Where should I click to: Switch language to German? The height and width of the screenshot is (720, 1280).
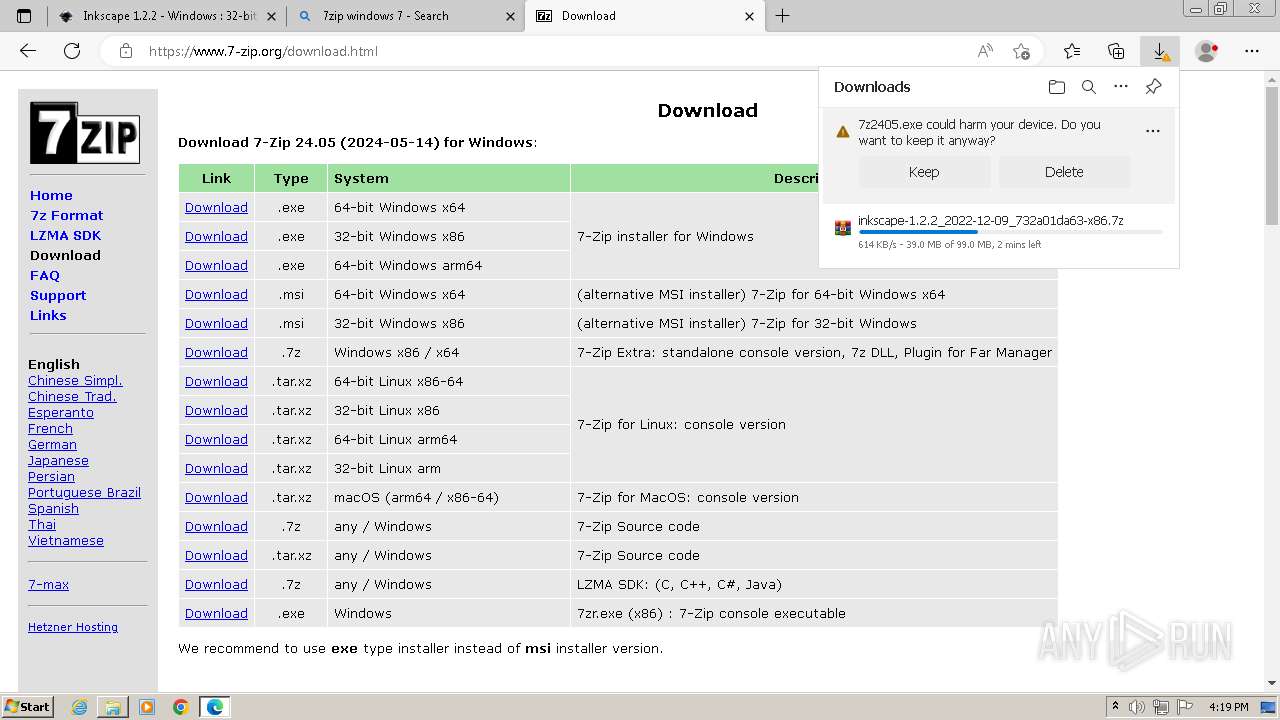(52, 444)
